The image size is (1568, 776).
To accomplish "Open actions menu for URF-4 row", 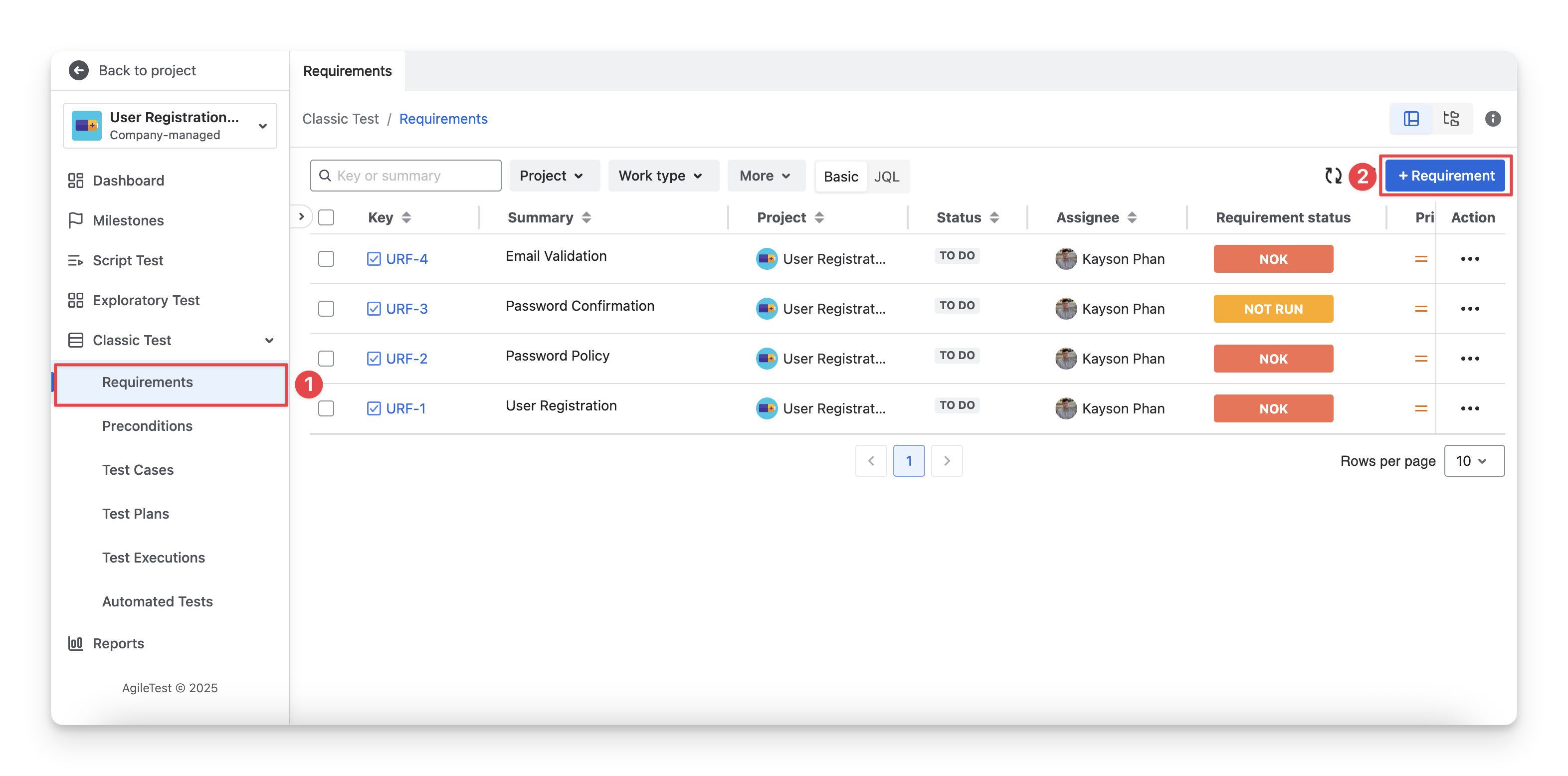I will (x=1469, y=259).
